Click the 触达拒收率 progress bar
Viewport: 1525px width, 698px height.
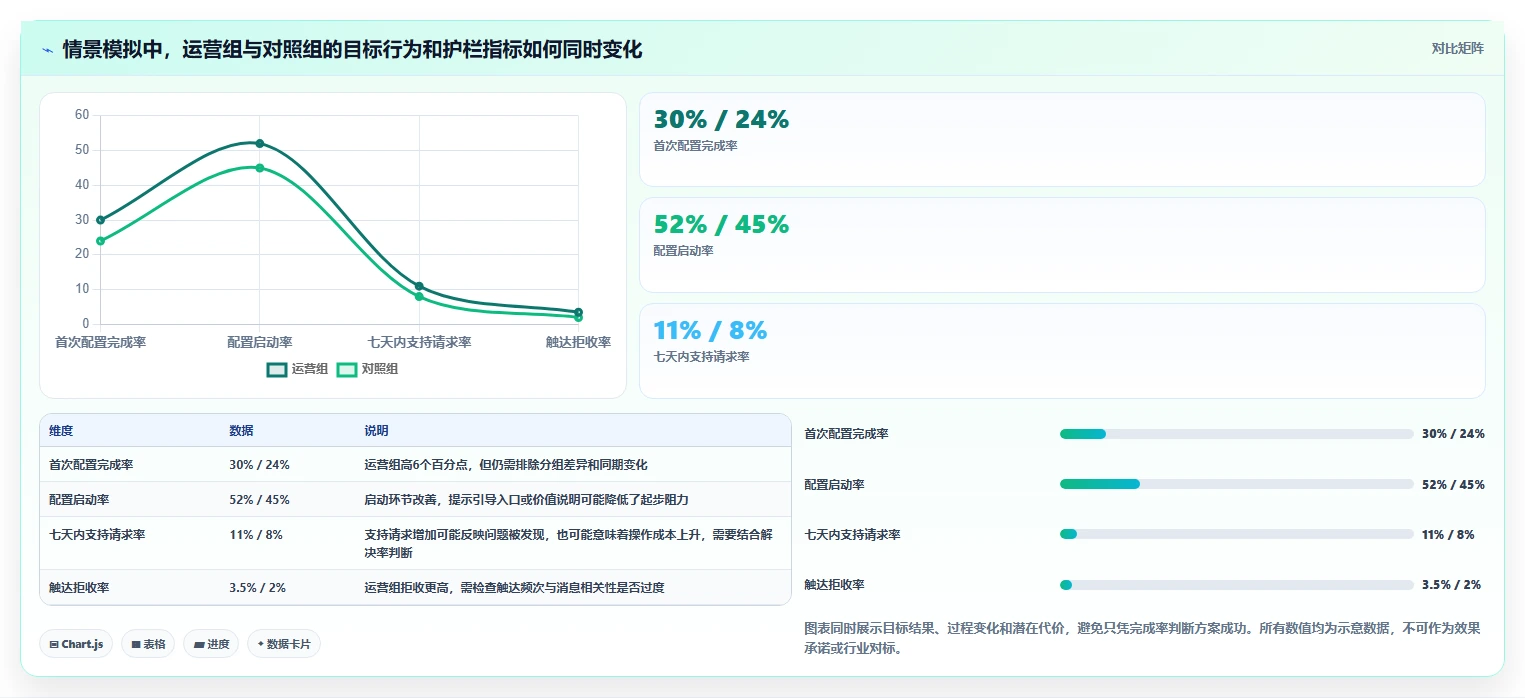click(x=1236, y=585)
